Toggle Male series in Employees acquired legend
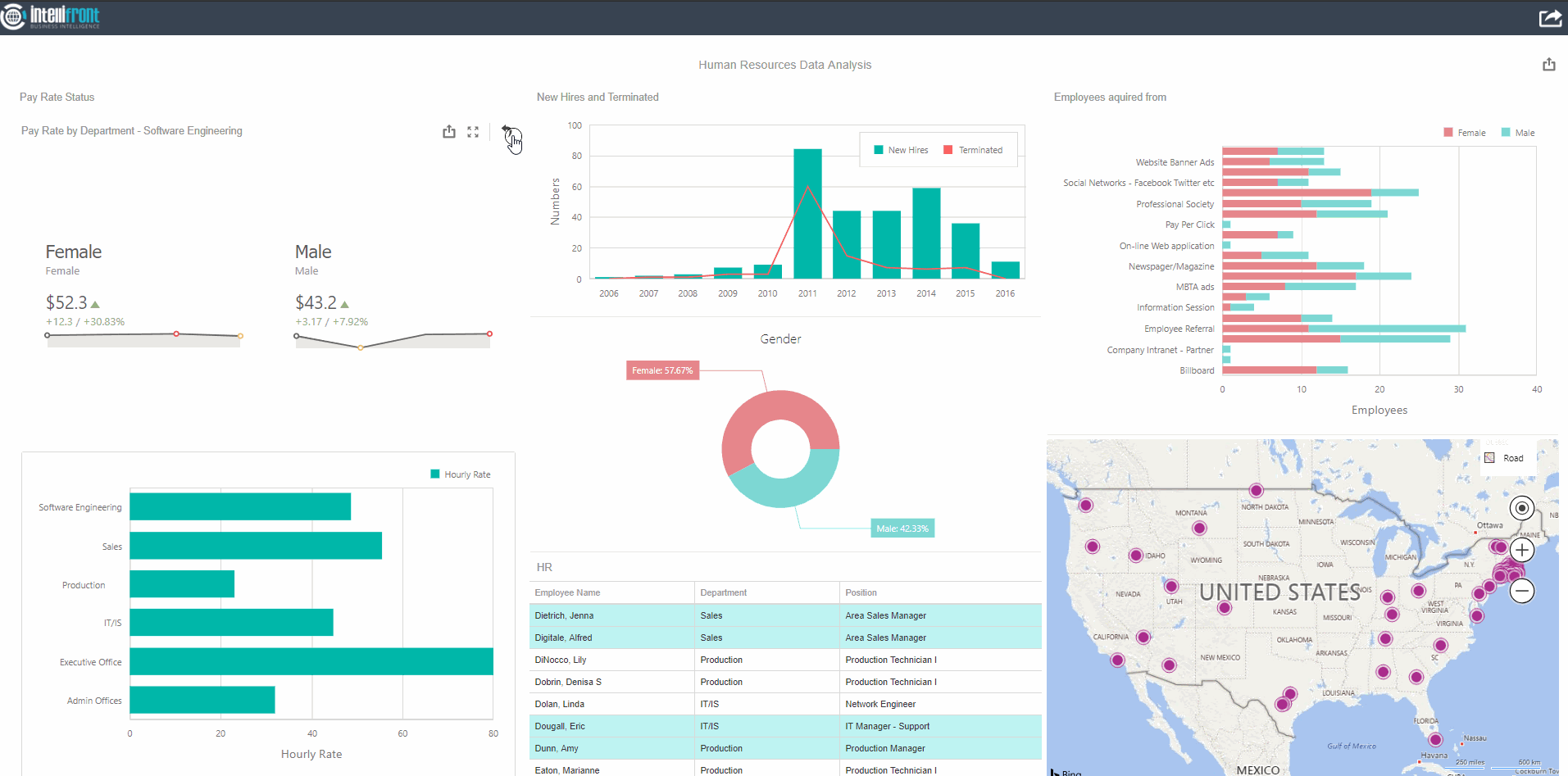This screenshot has height=776, width=1568. point(1518,133)
